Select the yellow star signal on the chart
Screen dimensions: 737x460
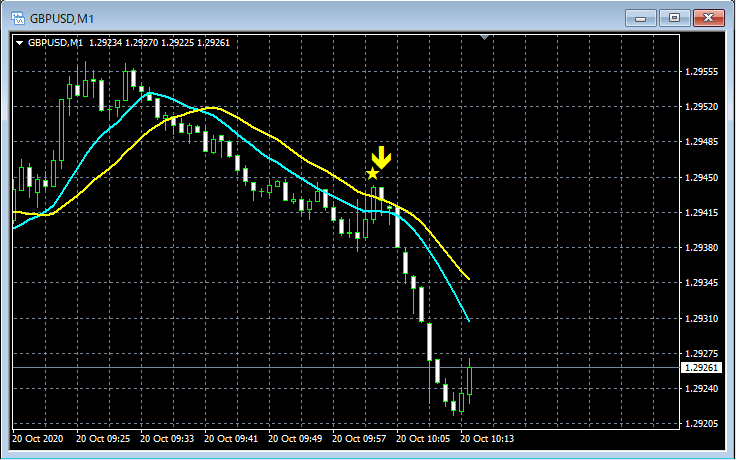[x=372, y=173]
